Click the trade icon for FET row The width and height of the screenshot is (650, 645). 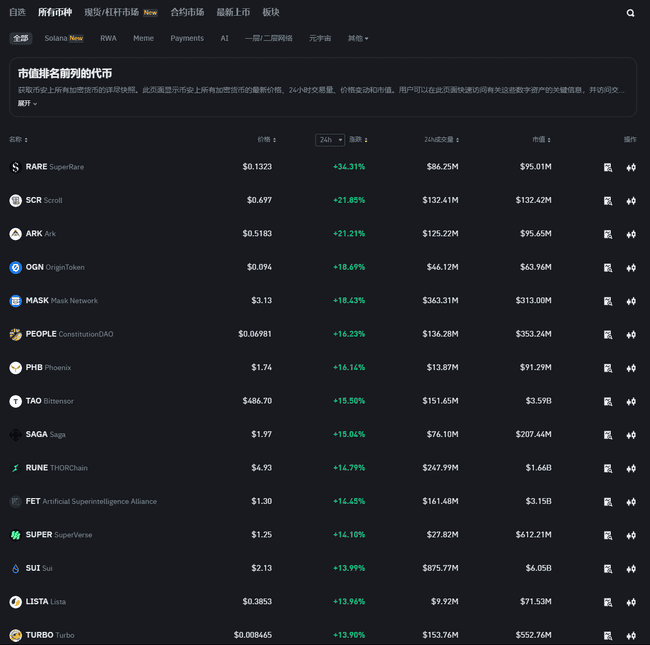coord(630,501)
